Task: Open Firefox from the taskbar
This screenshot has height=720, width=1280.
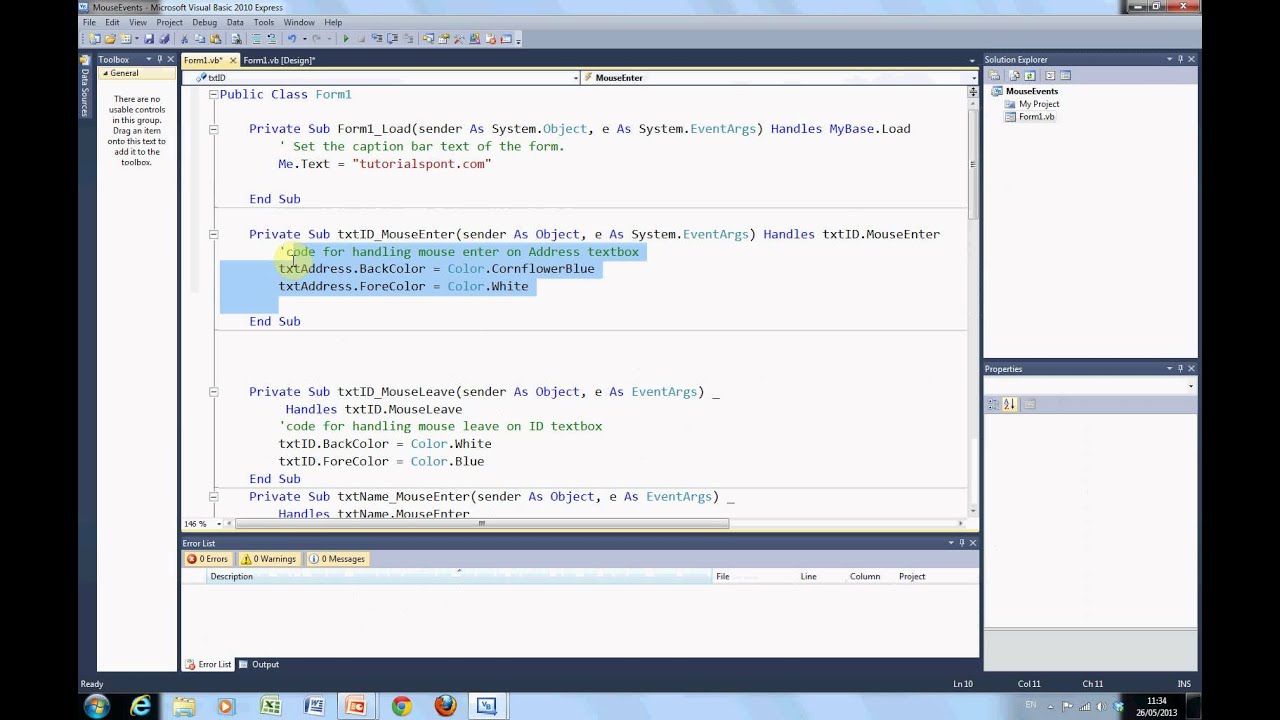Action: [x=445, y=706]
